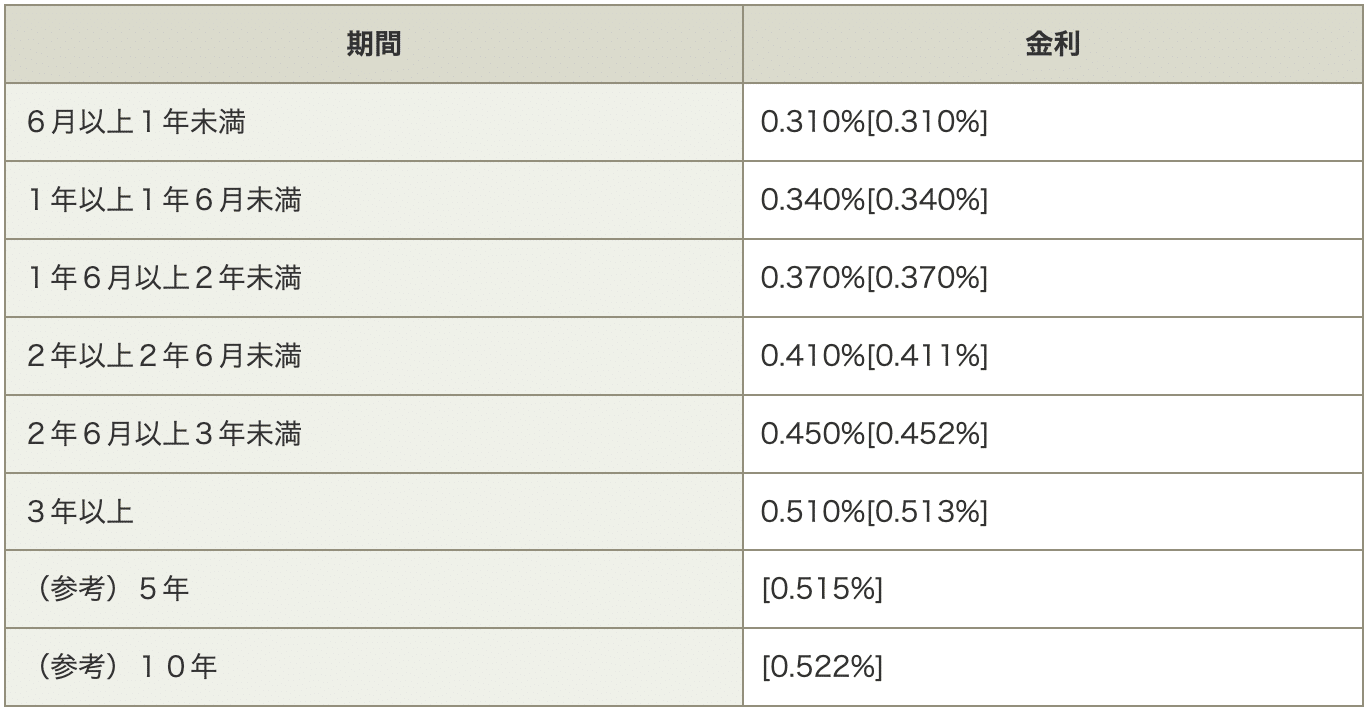Select the 1年以上1年6月未満 period cell
The height and width of the screenshot is (712, 1368).
[x=165, y=200]
